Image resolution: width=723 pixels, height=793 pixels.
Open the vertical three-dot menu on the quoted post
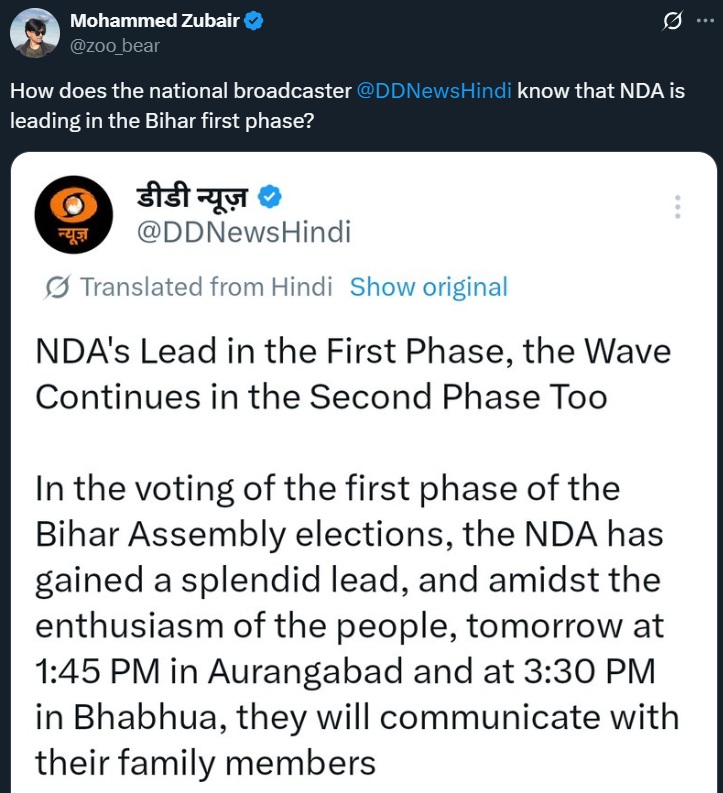coord(677,207)
